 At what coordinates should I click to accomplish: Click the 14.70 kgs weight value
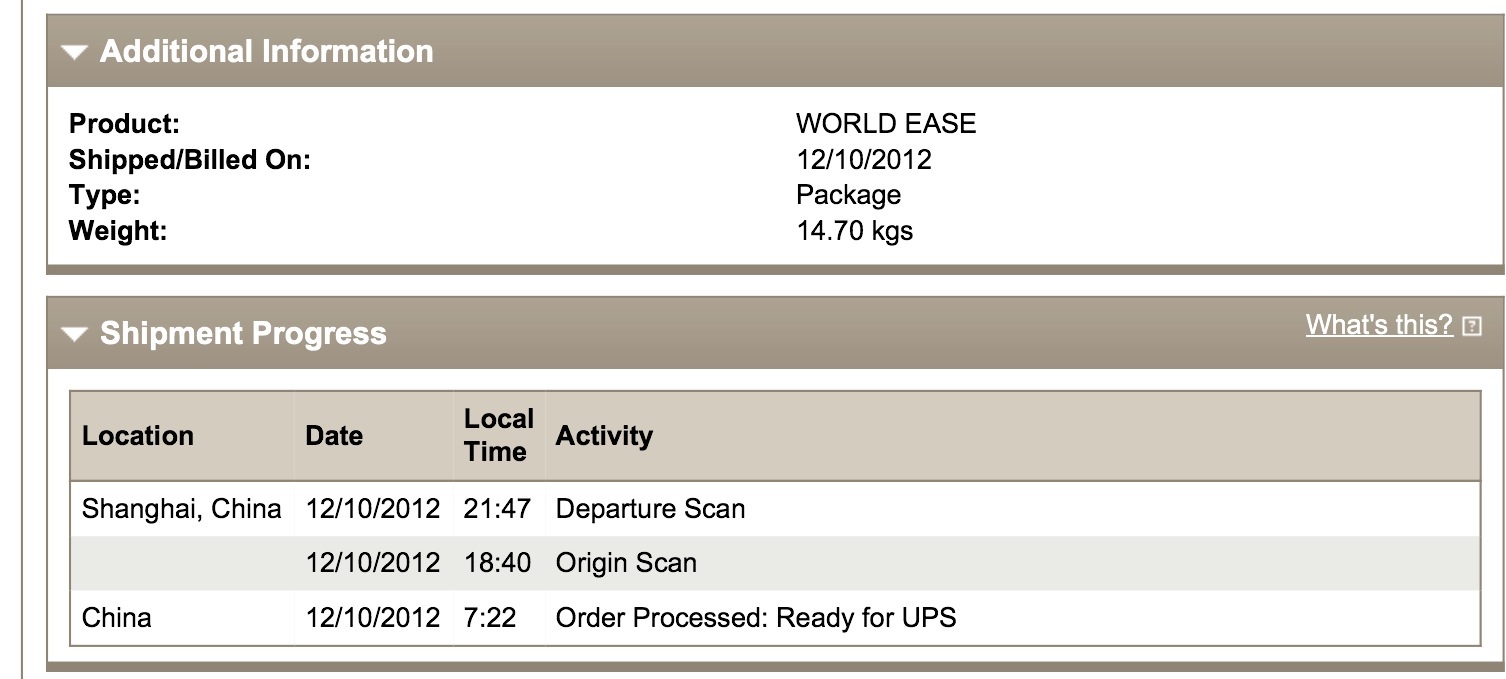tap(855, 231)
